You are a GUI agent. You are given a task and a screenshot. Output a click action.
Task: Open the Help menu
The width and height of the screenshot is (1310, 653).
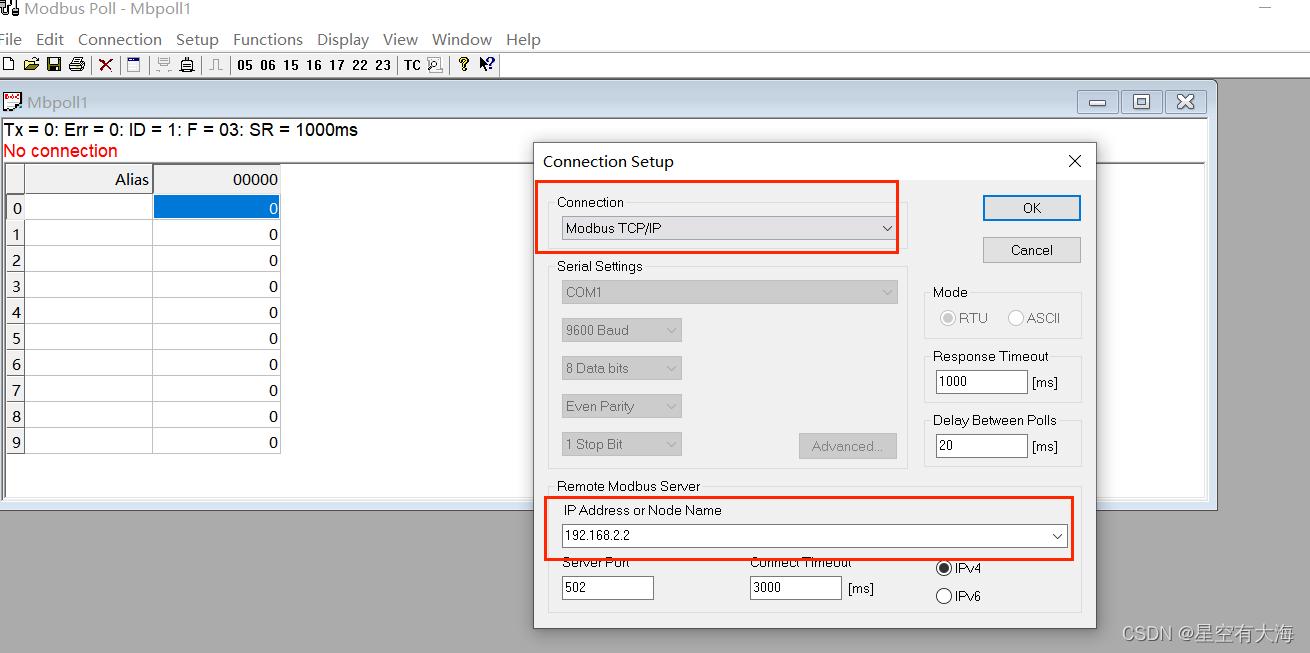[x=523, y=40]
